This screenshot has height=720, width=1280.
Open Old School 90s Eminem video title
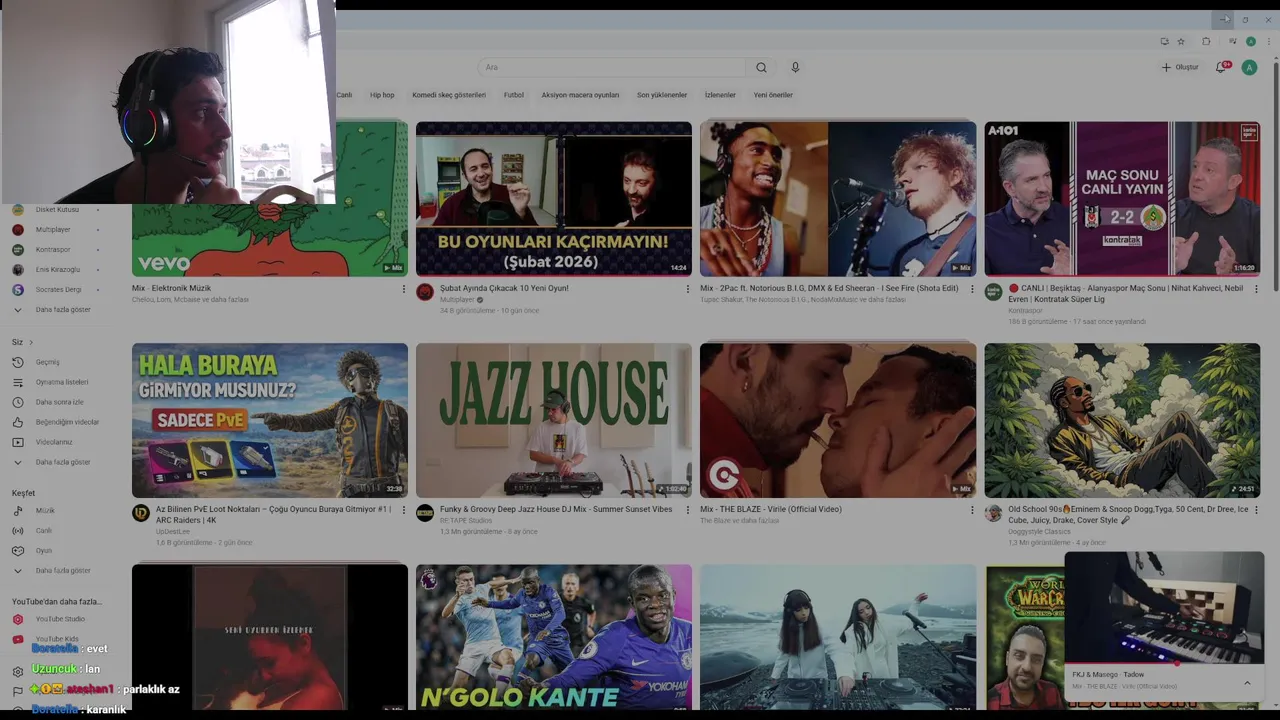(x=1128, y=514)
